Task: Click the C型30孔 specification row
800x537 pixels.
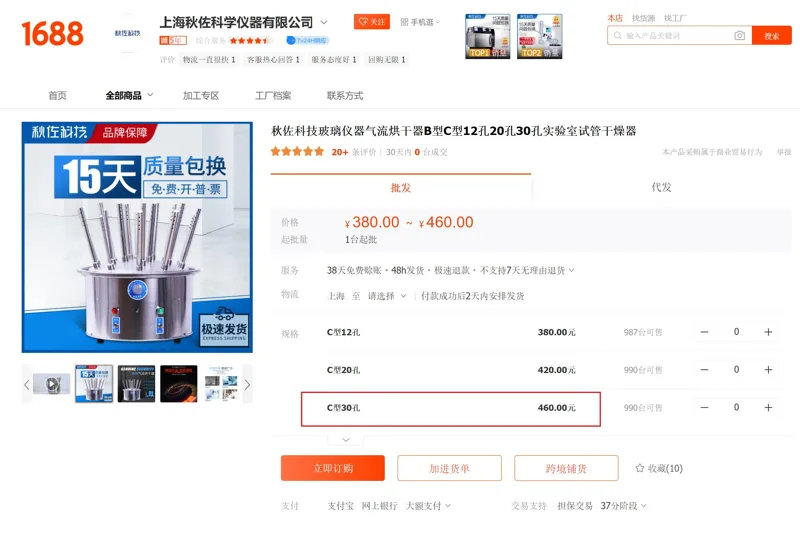Action: click(x=451, y=409)
